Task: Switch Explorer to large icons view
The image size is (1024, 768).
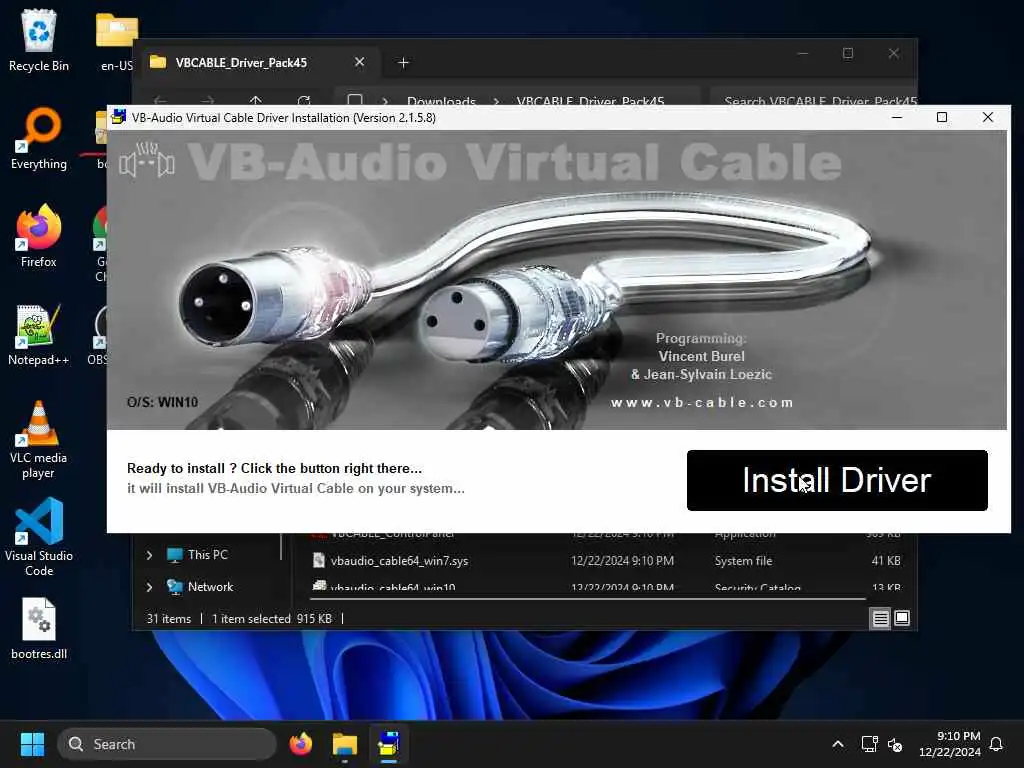Action: click(902, 618)
